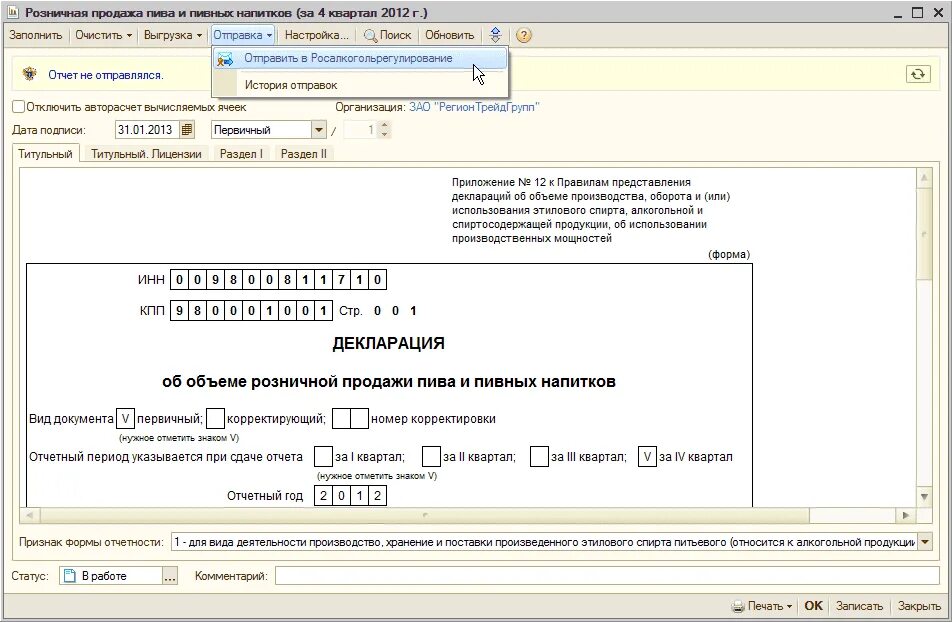
Task: Open the Очистить dropdown menu
Action: click(103, 35)
